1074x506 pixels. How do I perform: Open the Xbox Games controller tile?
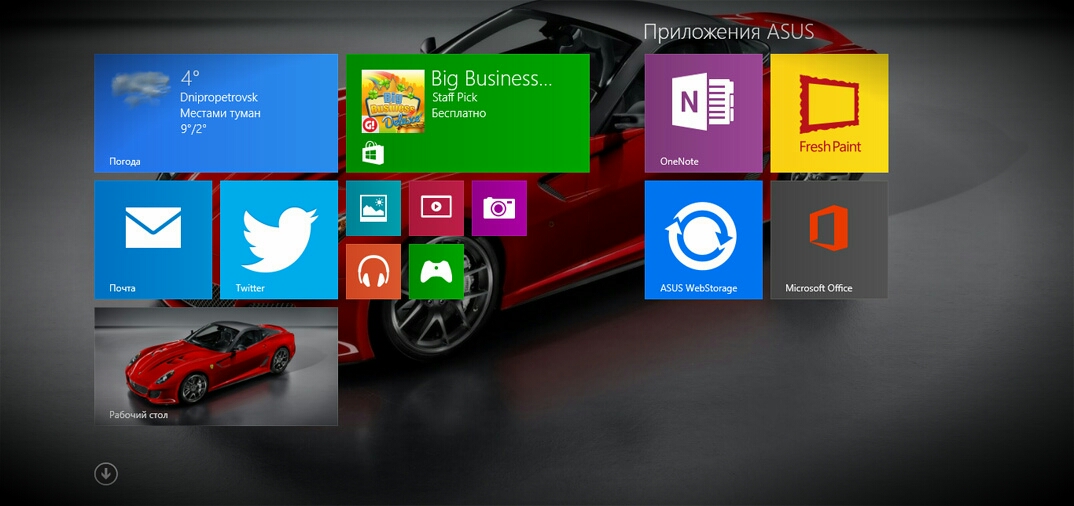click(436, 271)
